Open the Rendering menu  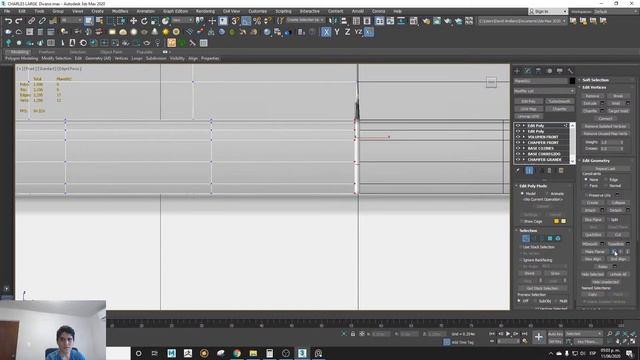pyautogui.click(x=205, y=11)
